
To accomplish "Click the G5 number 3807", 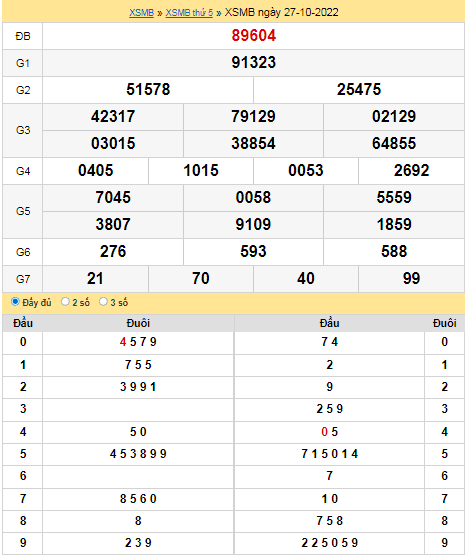I will (113, 225).
